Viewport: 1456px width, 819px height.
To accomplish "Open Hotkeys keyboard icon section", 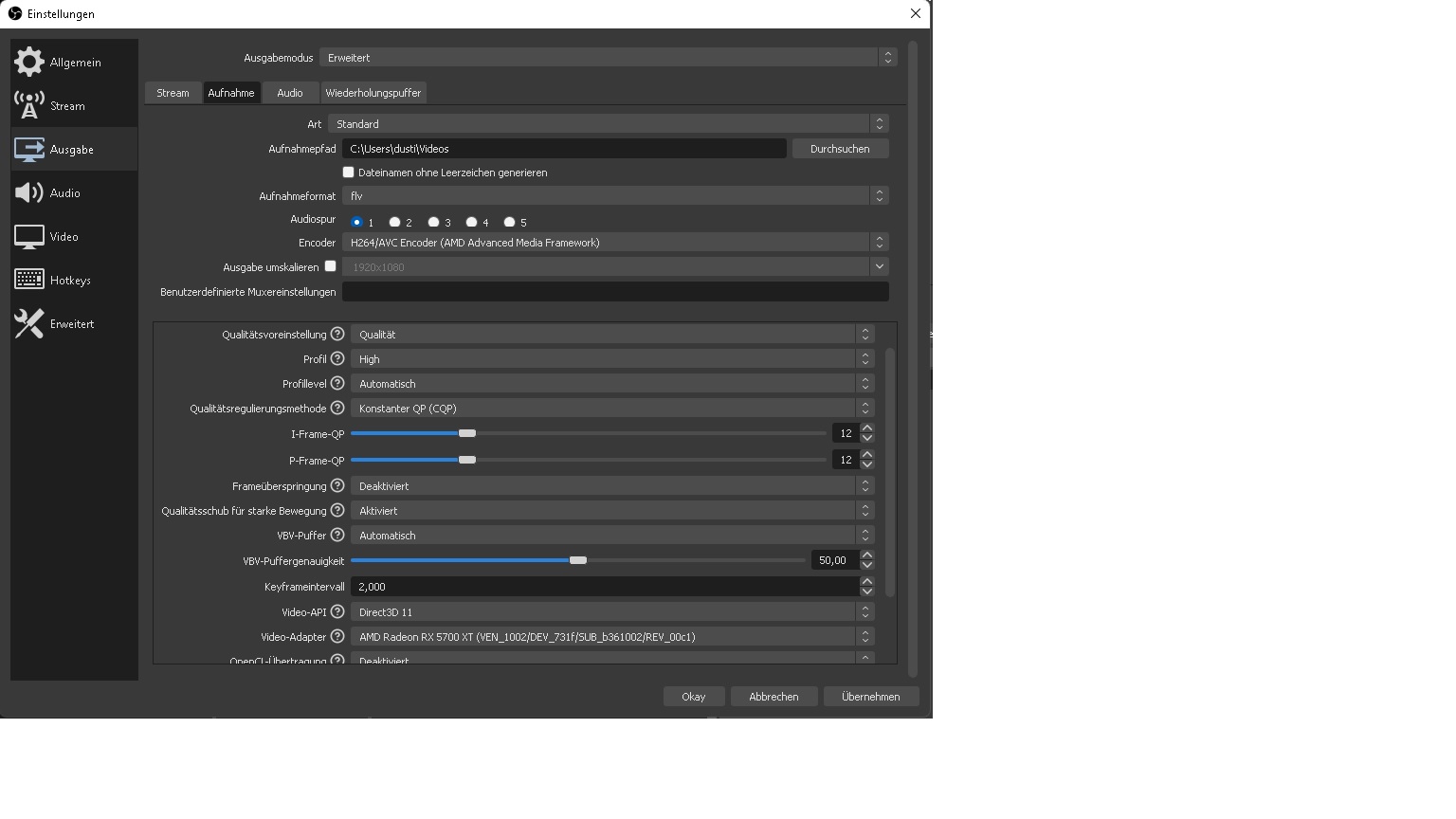I will [x=30, y=281].
